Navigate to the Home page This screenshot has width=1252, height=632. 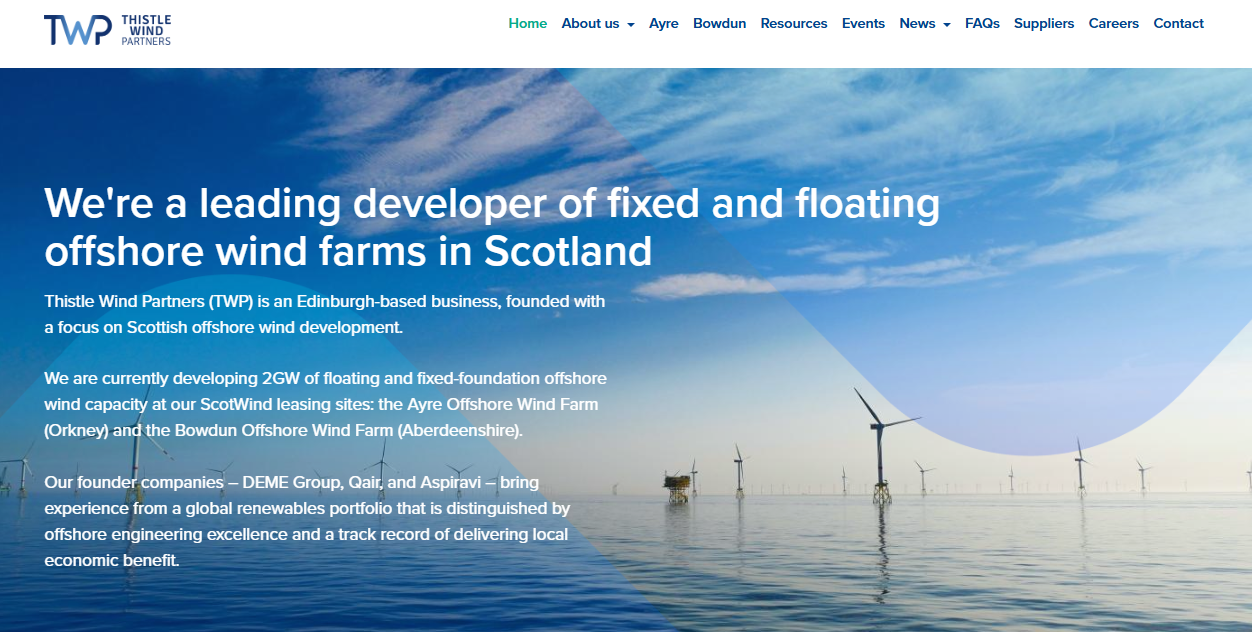tap(528, 23)
